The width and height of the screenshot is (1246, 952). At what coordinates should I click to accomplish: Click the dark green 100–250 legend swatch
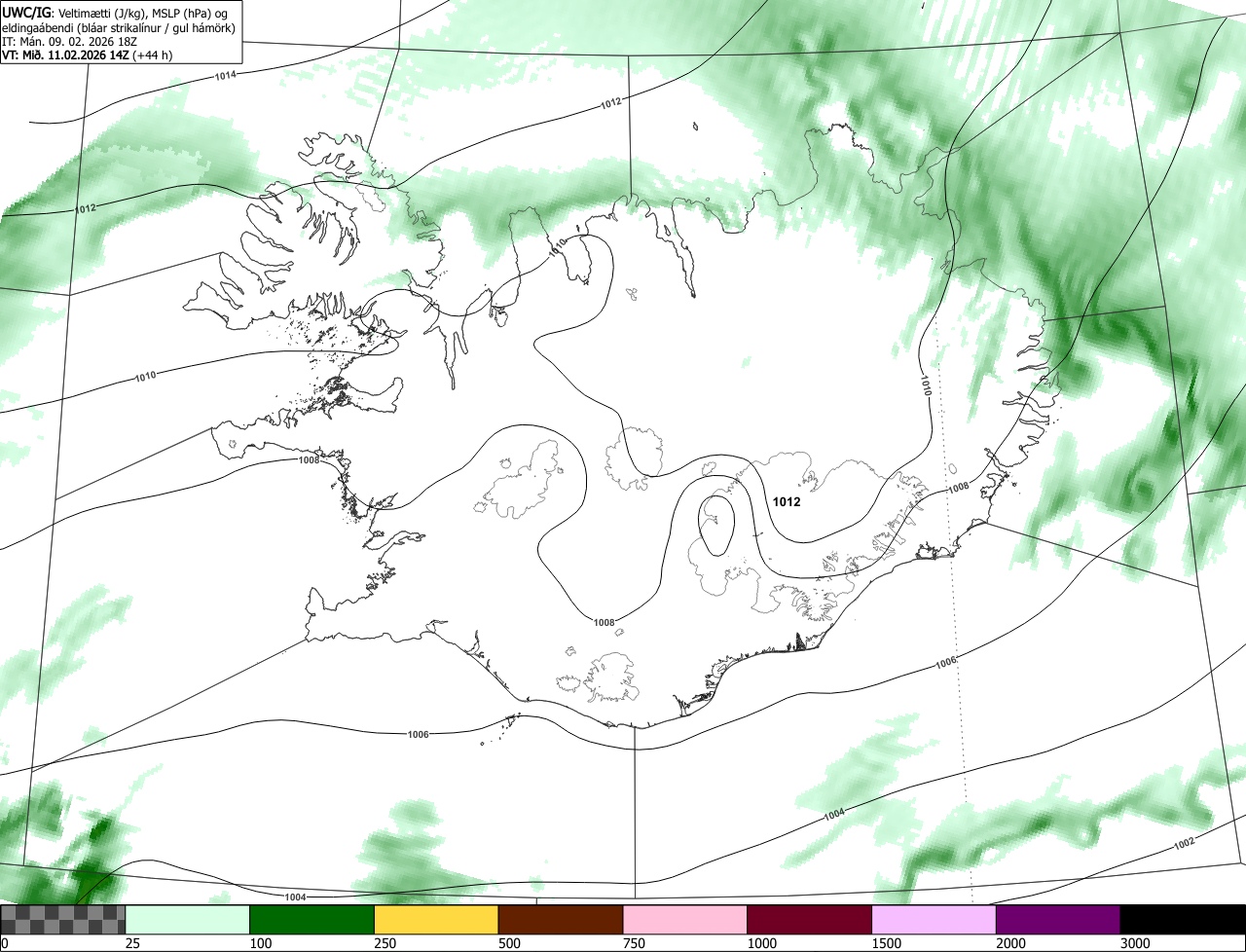click(311, 919)
